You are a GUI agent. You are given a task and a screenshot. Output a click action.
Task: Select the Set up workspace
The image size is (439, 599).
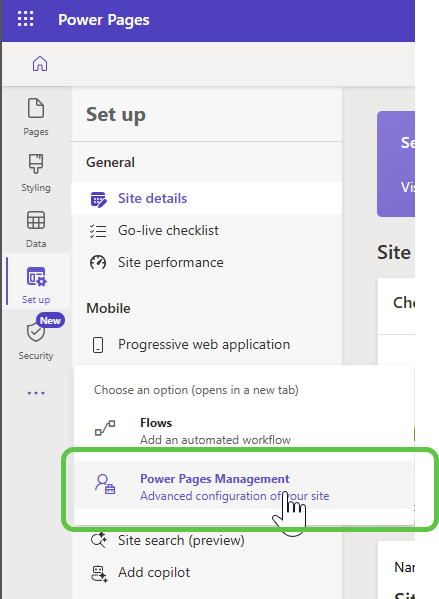36,285
